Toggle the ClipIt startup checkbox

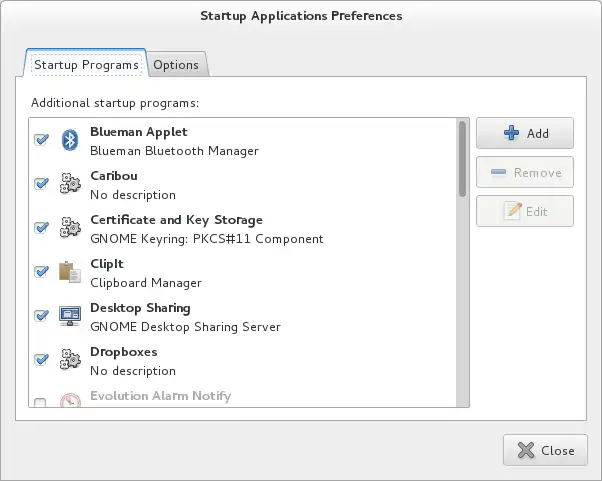[41, 272]
